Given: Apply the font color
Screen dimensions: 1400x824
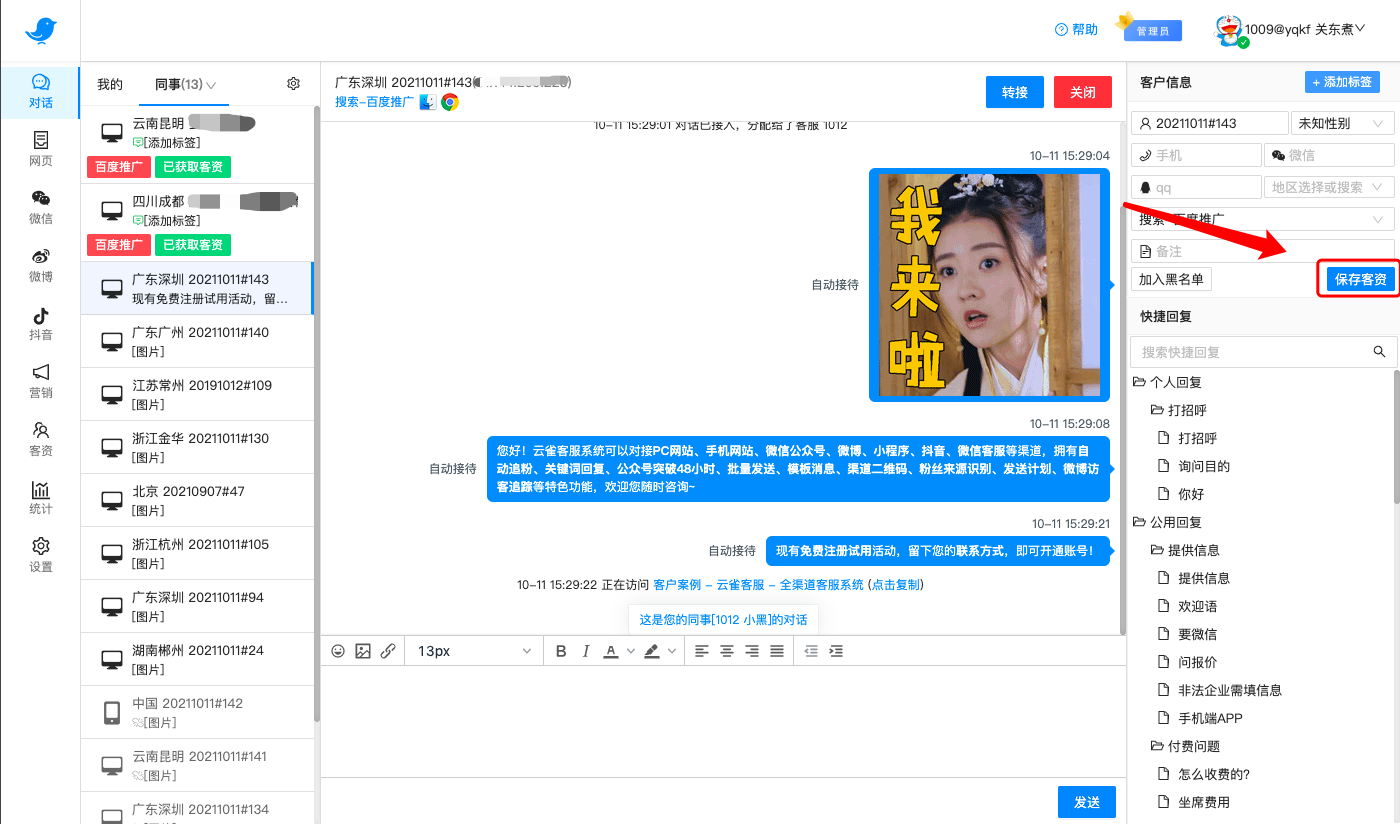Looking at the screenshot, I should [x=611, y=651].
